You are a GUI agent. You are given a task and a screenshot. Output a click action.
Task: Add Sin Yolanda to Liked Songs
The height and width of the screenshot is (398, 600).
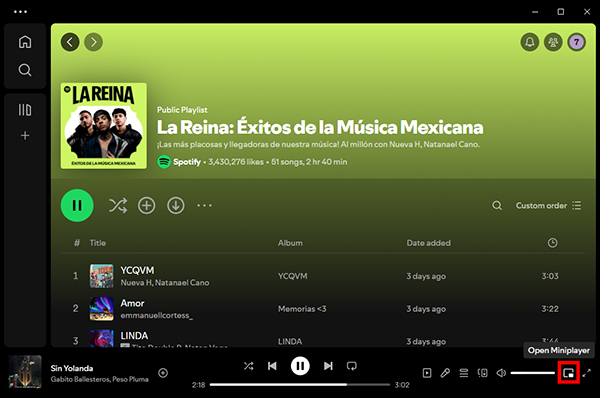click(x=163, y=373)
